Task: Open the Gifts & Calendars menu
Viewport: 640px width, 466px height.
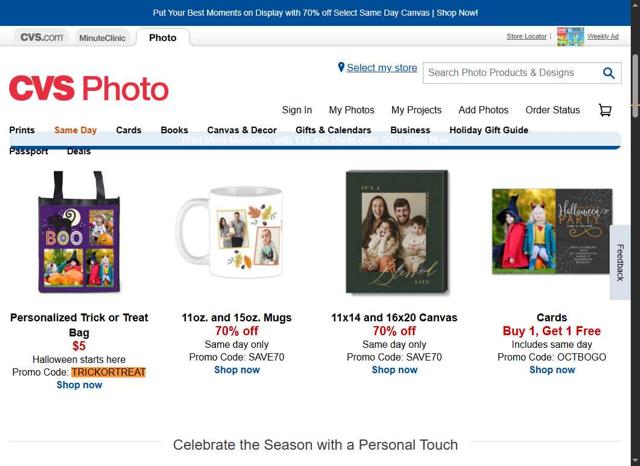Action: (333, 130)
